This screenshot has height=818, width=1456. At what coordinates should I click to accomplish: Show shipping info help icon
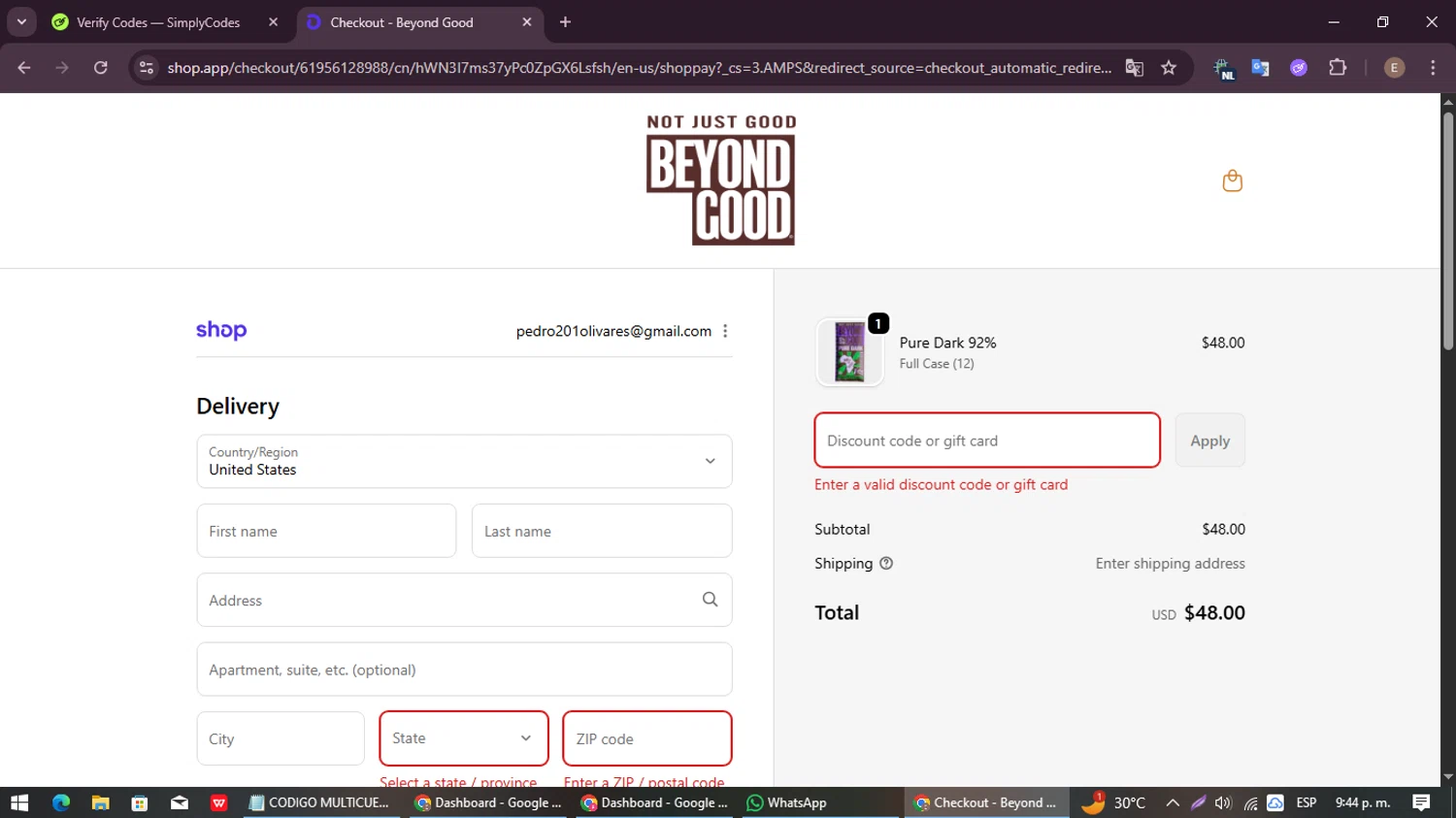point(886,563)
